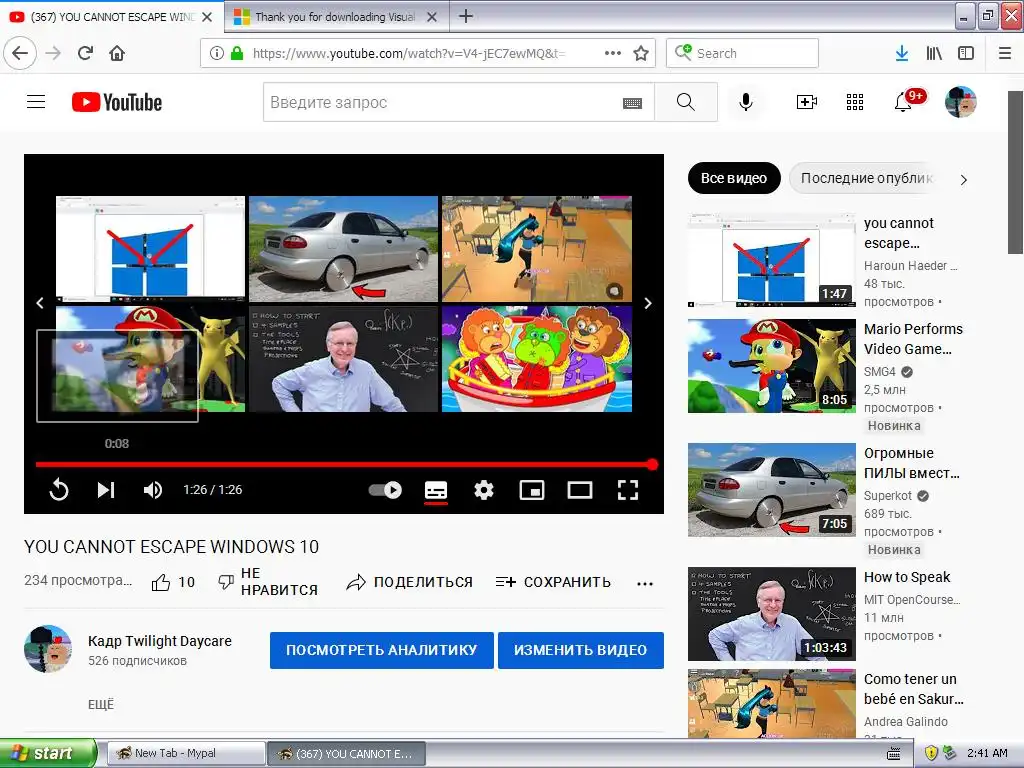Screen dimensions: 1024x768
Task: Open page actions three-dot menu in address bar
Action: point(613,53)
